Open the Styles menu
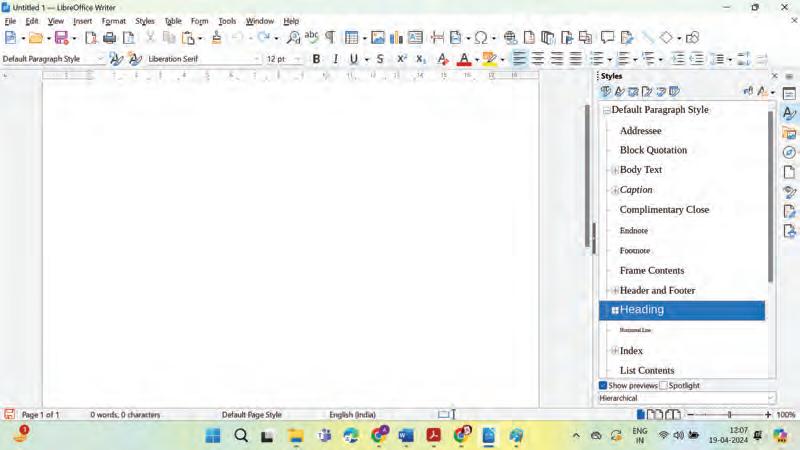Image resolution: width=800 pixels, height=450 pixels. (x=145, y=21)
